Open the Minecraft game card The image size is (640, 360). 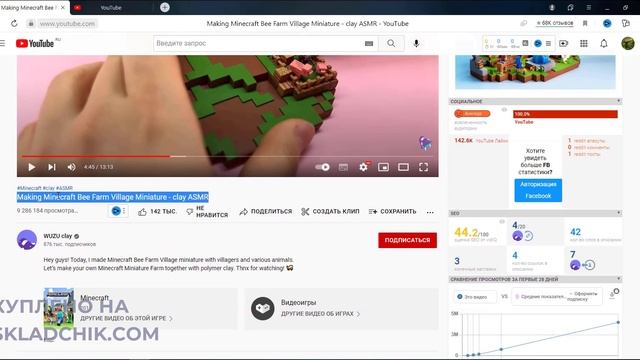click(141, 308)
